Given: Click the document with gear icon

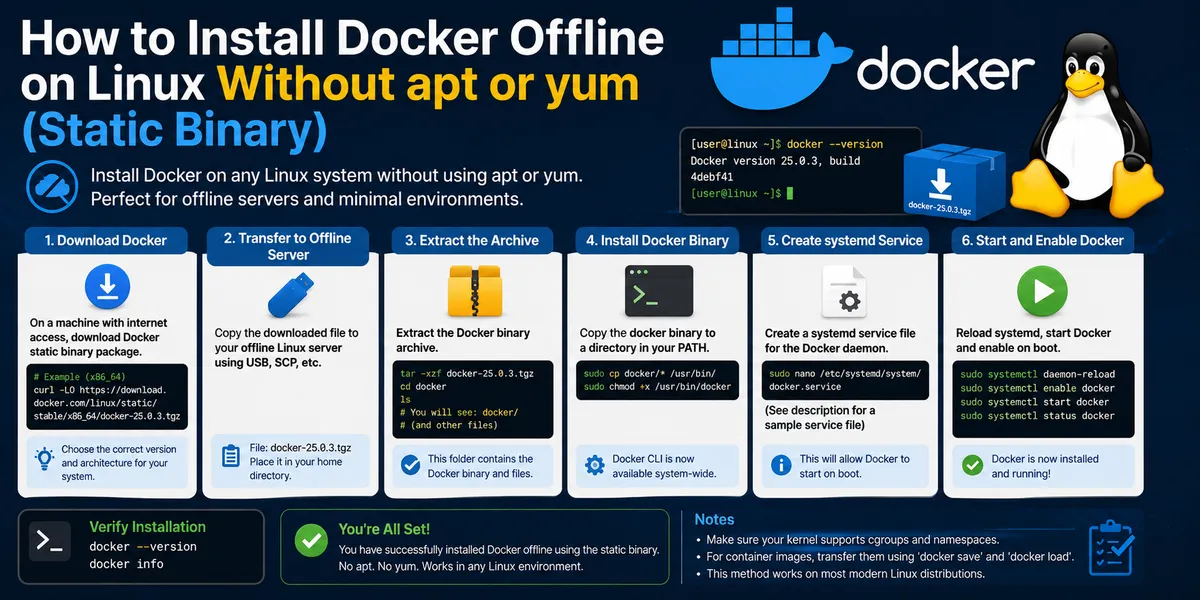Looking at the screenshot, I should tap(843, 291).
